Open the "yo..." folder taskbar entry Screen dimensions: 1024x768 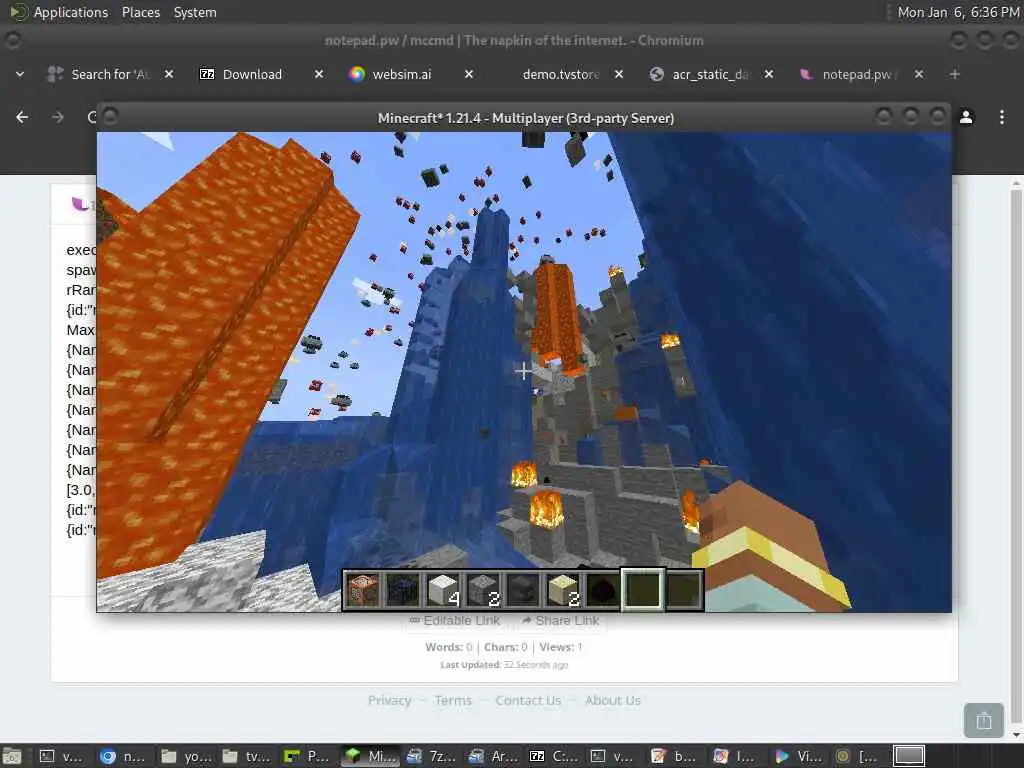186,756
